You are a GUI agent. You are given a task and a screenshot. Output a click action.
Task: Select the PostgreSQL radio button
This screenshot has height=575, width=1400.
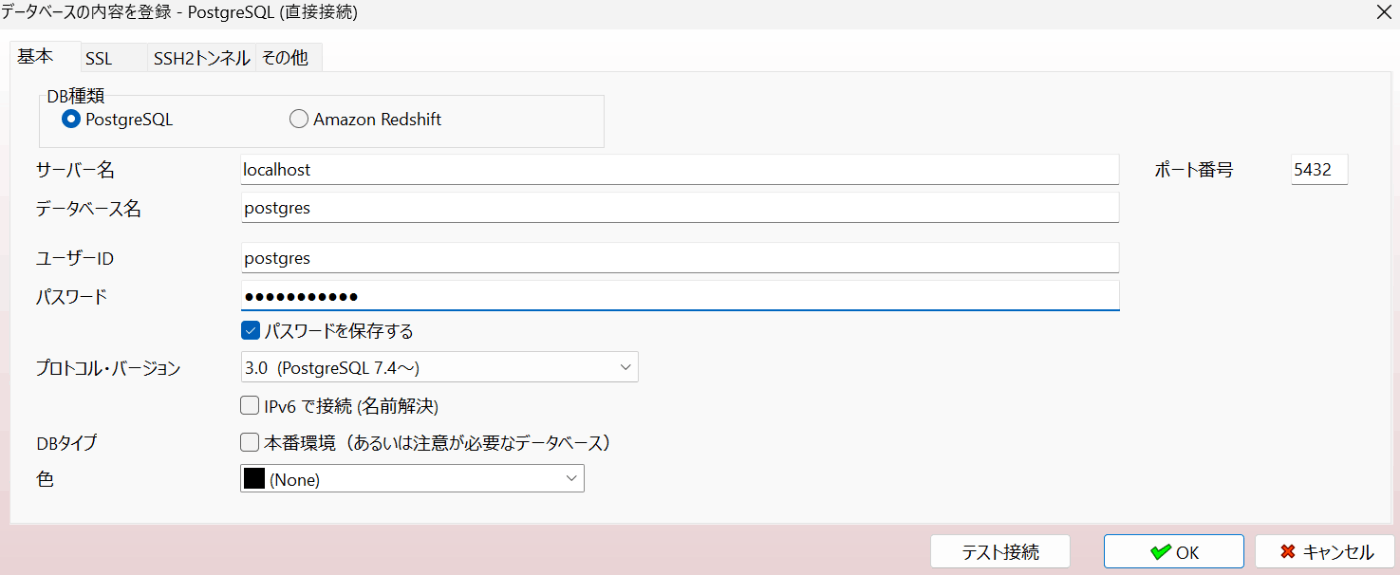click(x=71, y=119)
